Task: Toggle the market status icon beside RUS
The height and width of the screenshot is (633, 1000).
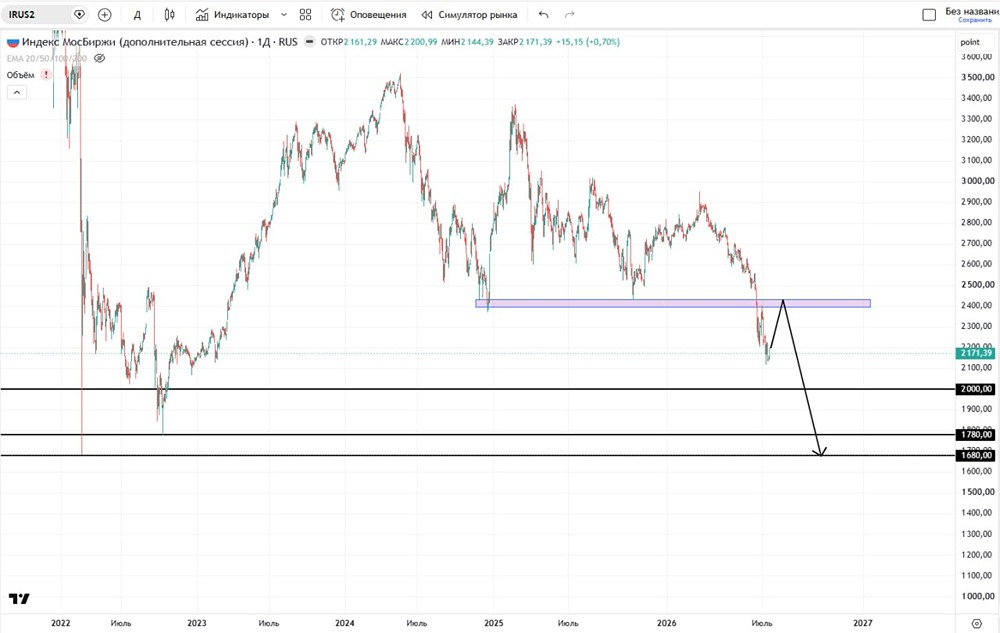Action: [x=309, y=42]
